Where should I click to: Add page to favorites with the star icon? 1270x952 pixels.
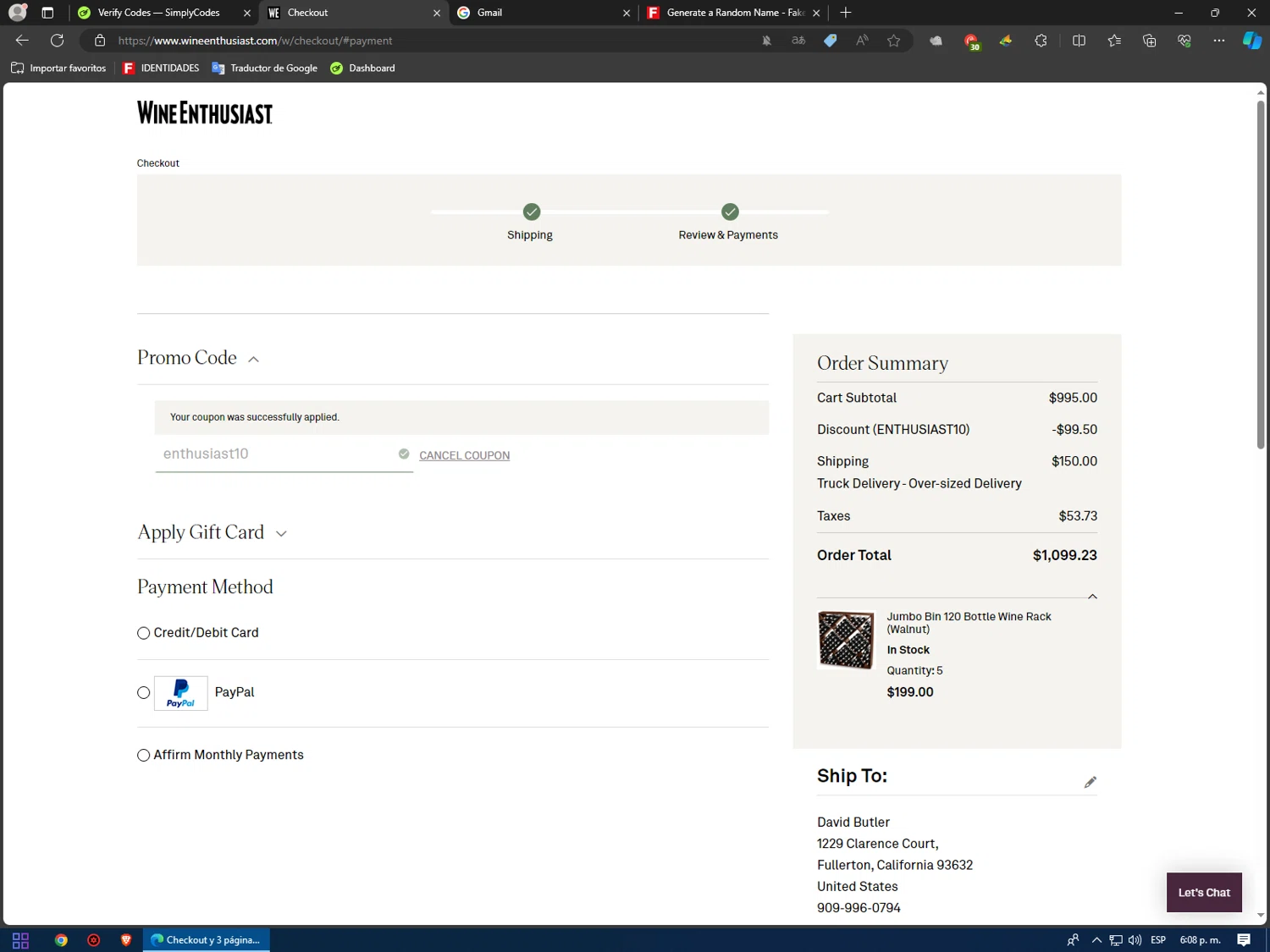[894, 41]
